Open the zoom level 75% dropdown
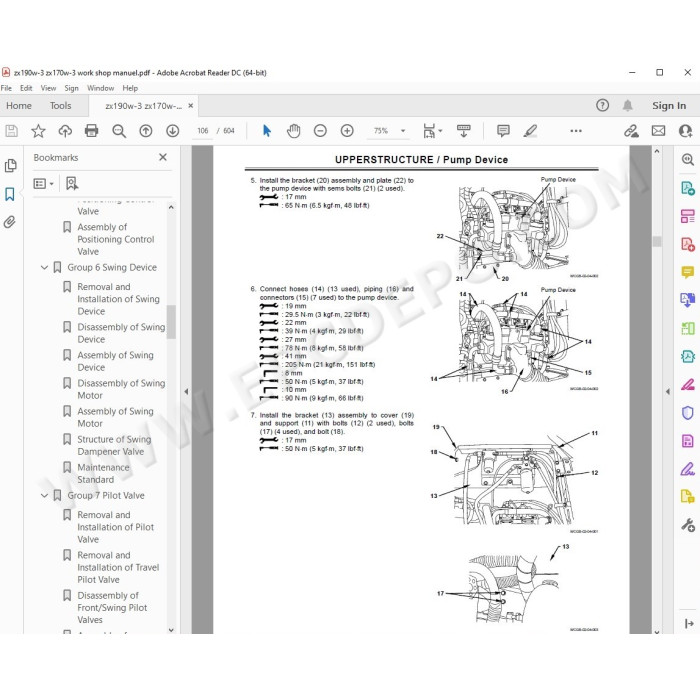 (403, 131)
